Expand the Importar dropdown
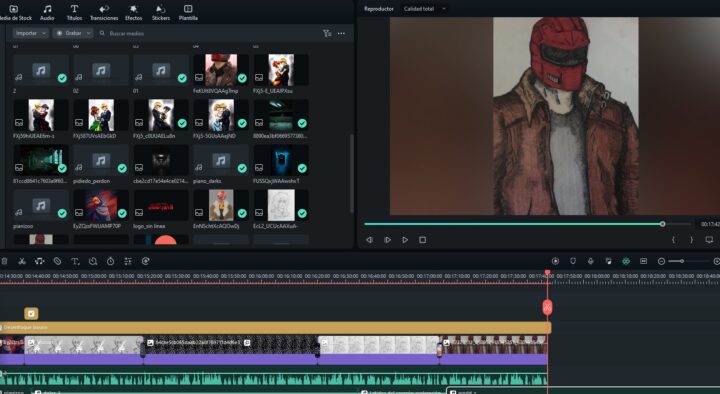720x394 pixels. tap(30, 33)
